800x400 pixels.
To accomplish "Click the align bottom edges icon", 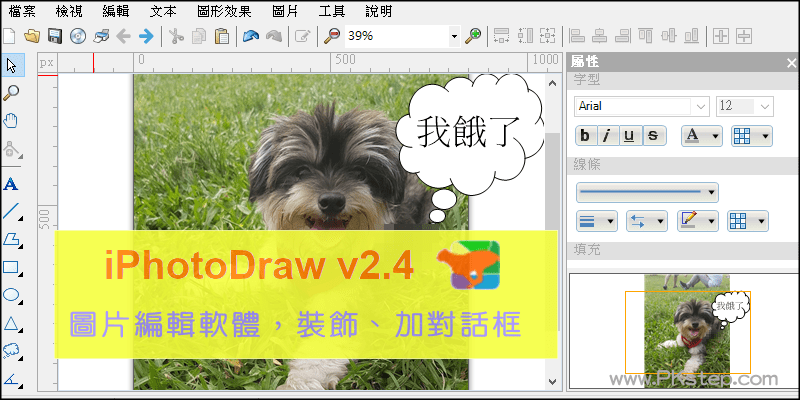I will (x=691, y=36).
